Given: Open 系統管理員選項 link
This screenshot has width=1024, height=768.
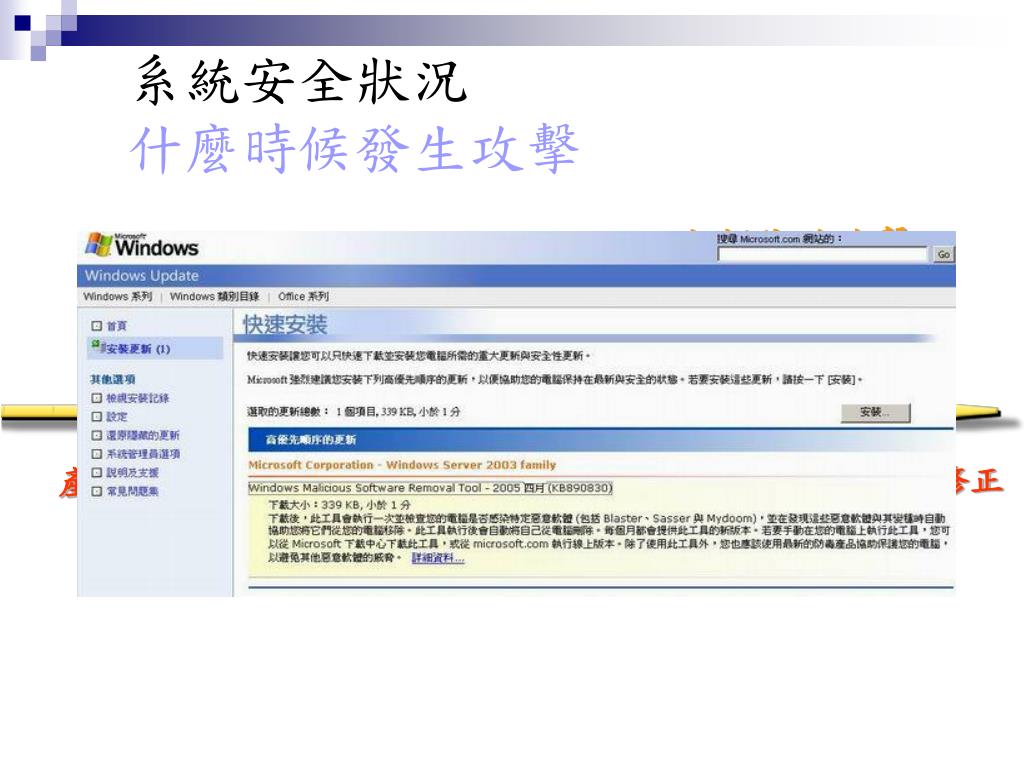Looking at the screenshot, I should point(142,454).
